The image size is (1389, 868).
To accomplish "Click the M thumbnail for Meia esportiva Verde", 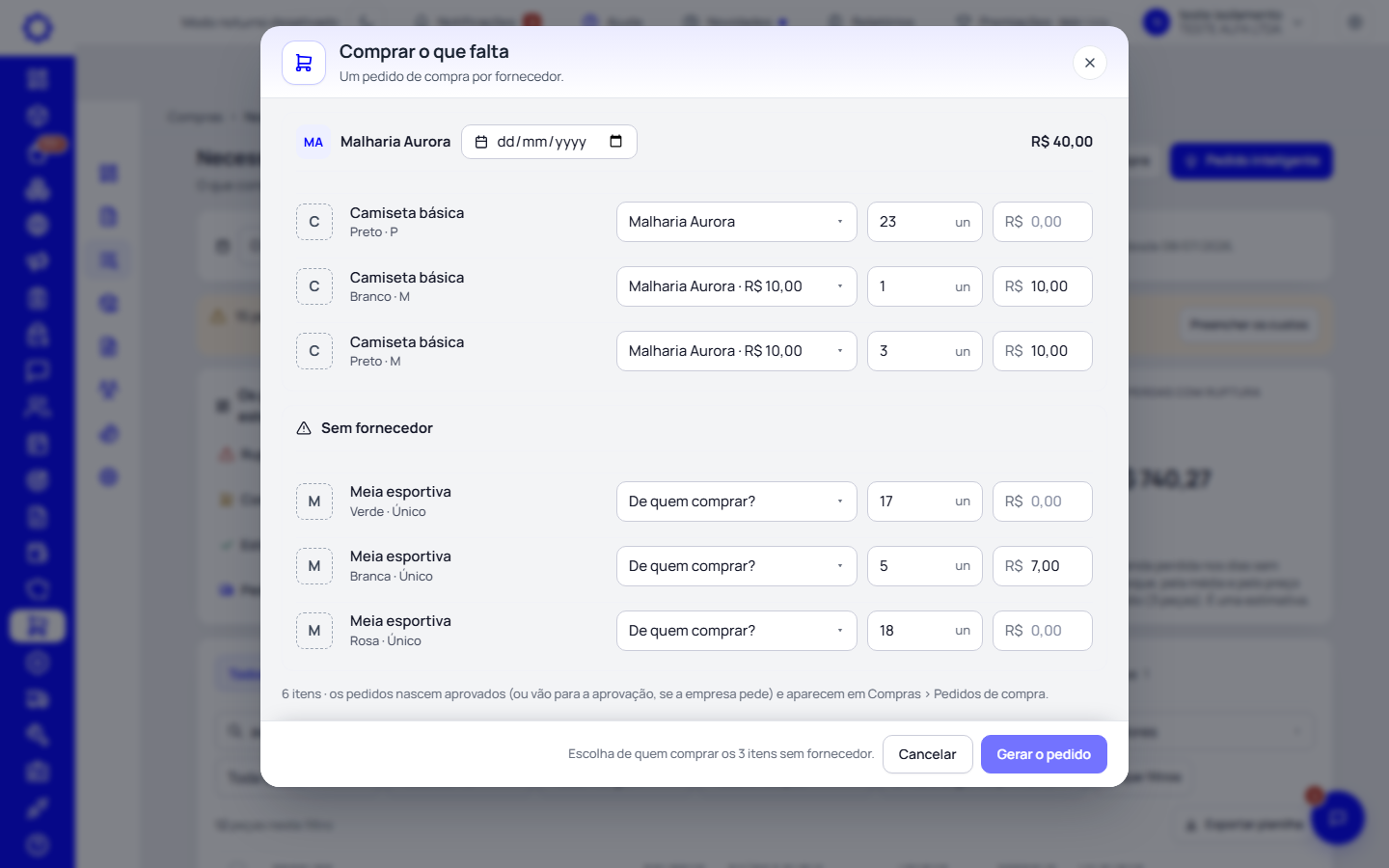I will click(x=314, y=502).
